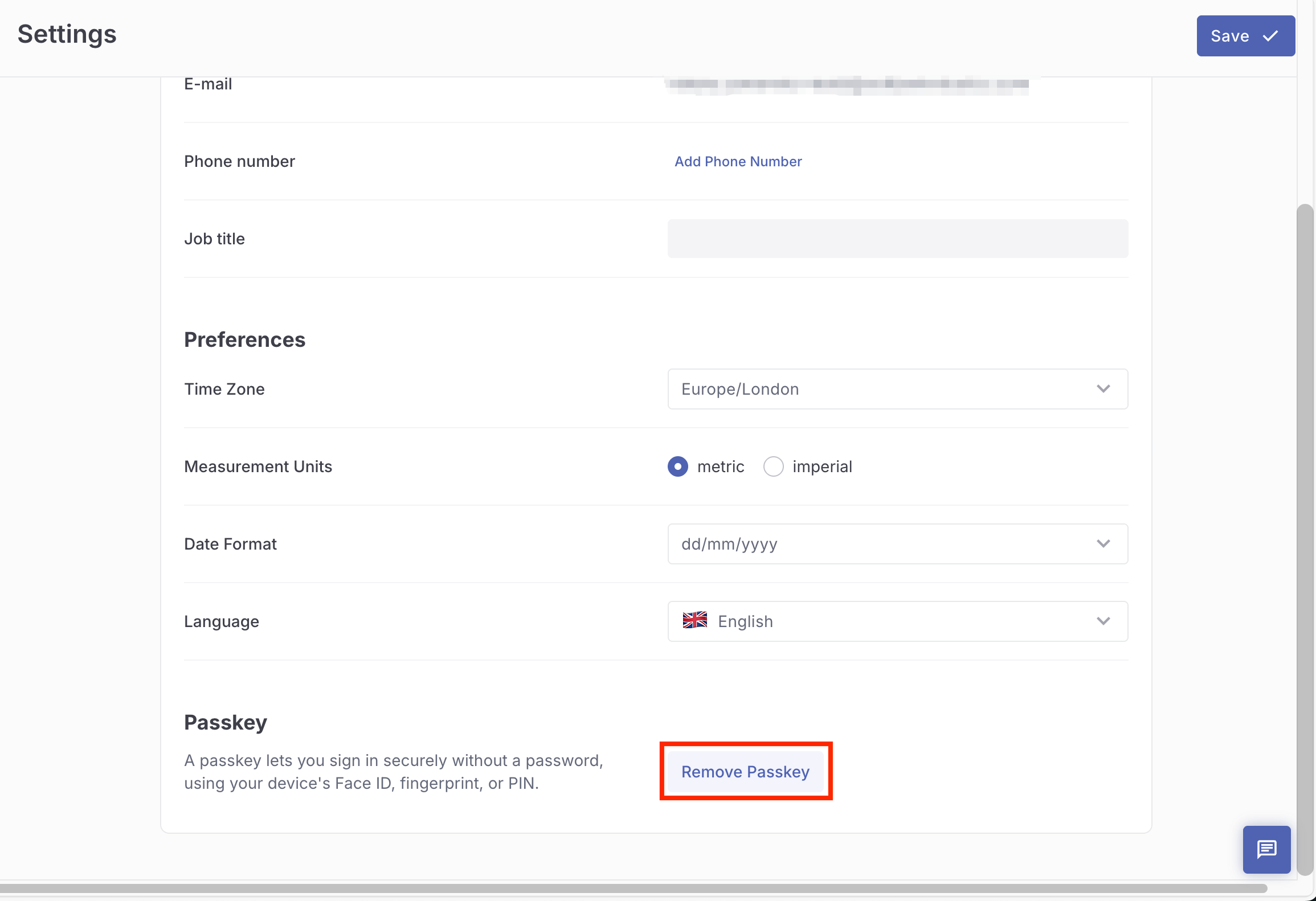Click the Add Phone Number link
This screenshot has width=1316, height=901.
(x=738, y=162)
